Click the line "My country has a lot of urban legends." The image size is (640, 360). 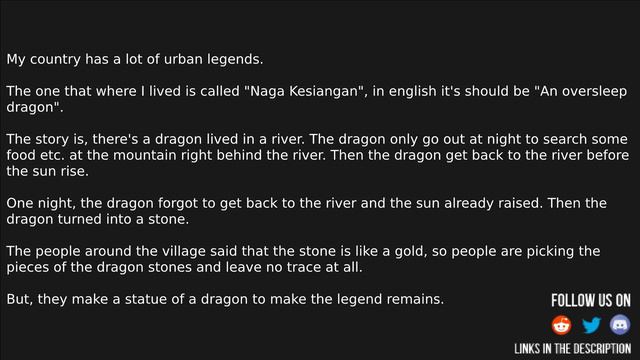(135, 59)
